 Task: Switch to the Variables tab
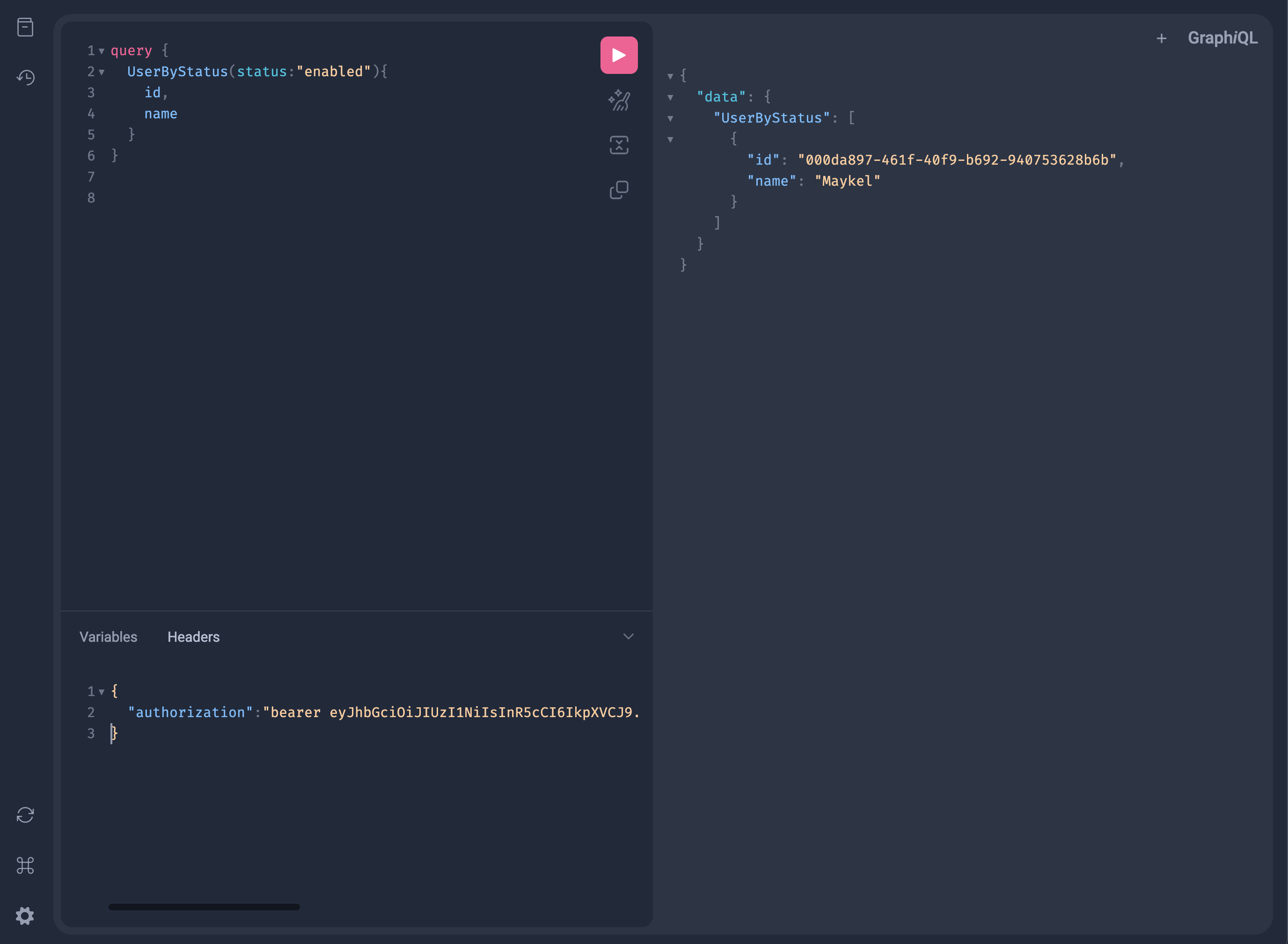(x=108, y=637)
